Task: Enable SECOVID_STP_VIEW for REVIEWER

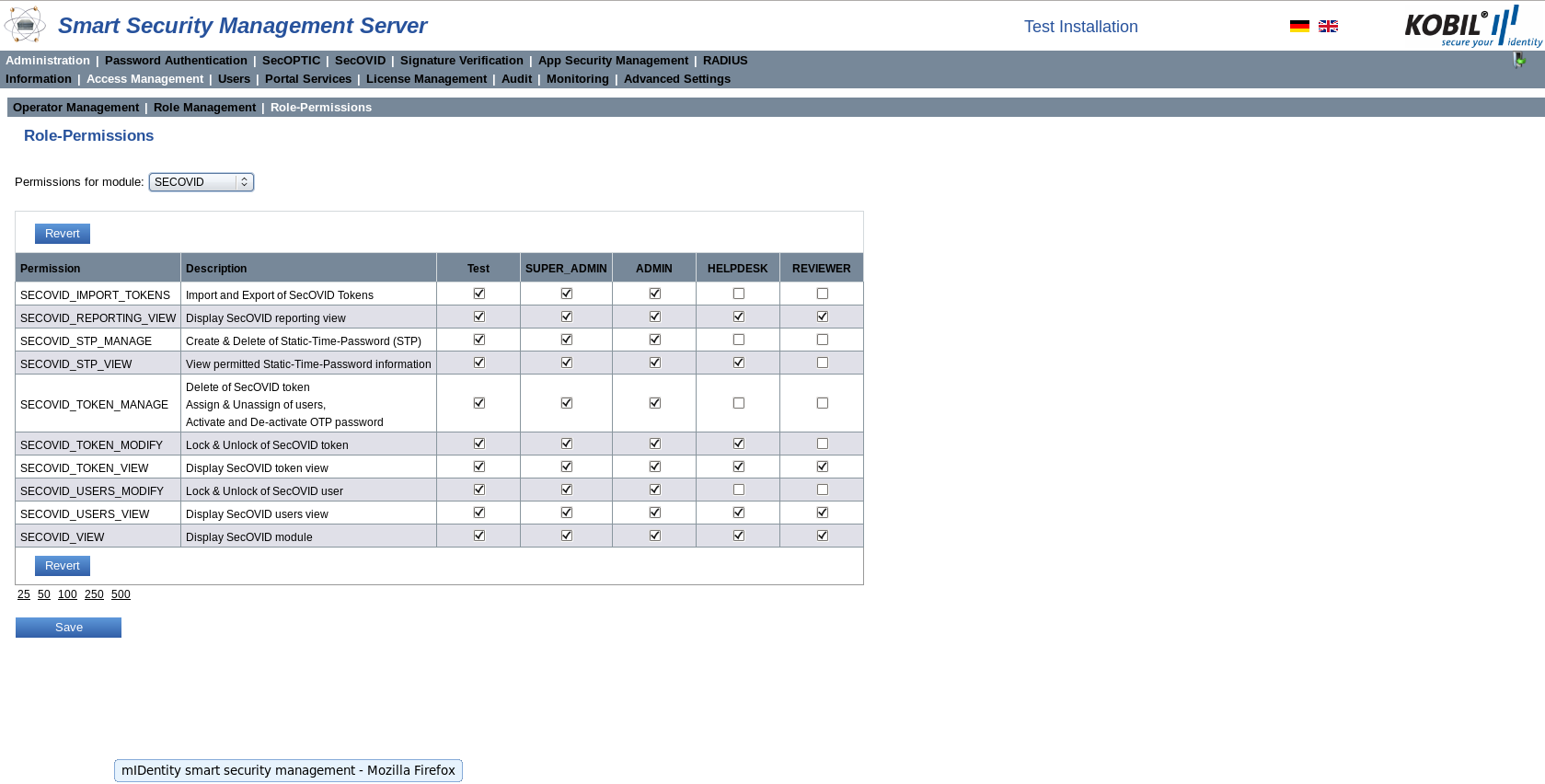Action: [x=823, y=363]
